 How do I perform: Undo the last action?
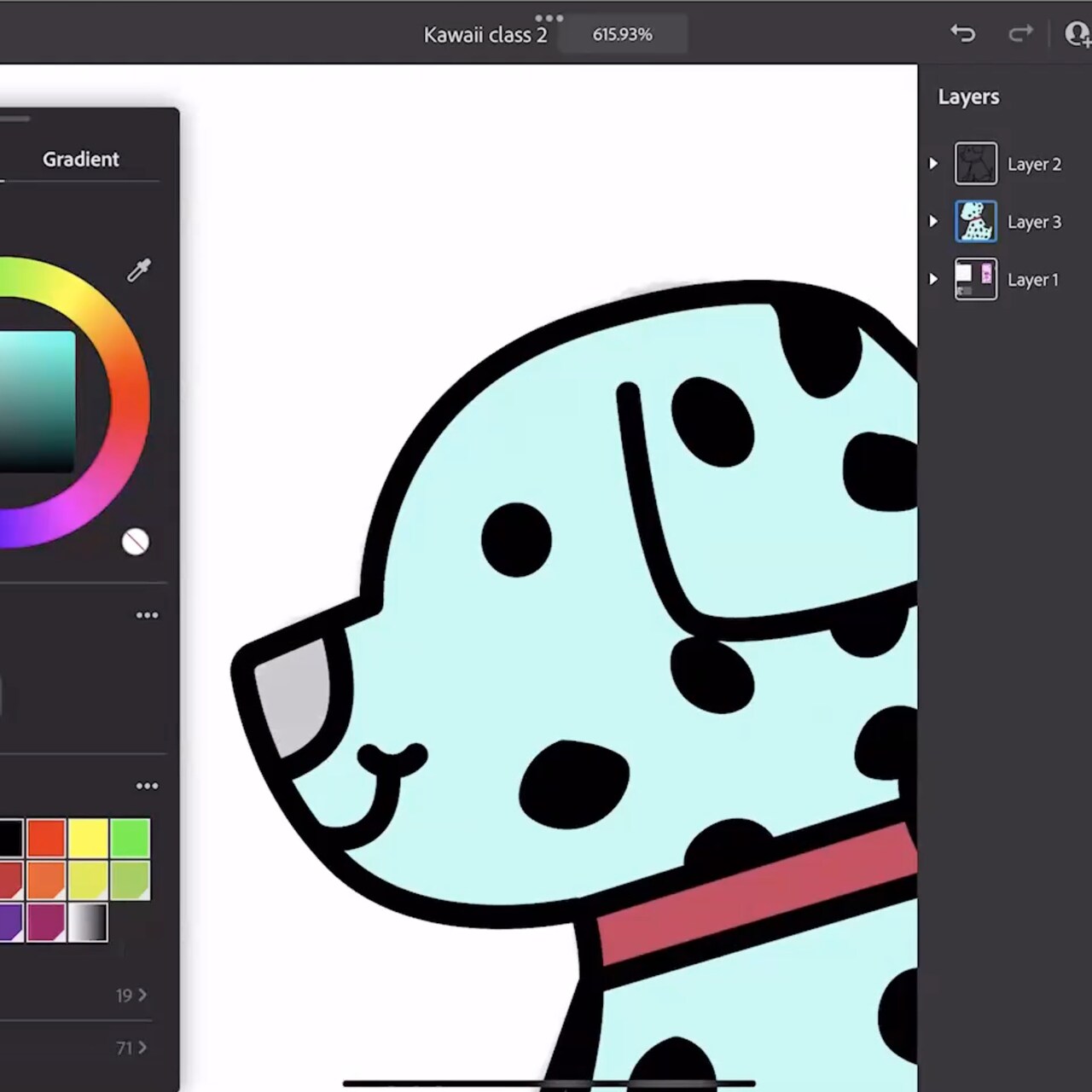point(963,33)
